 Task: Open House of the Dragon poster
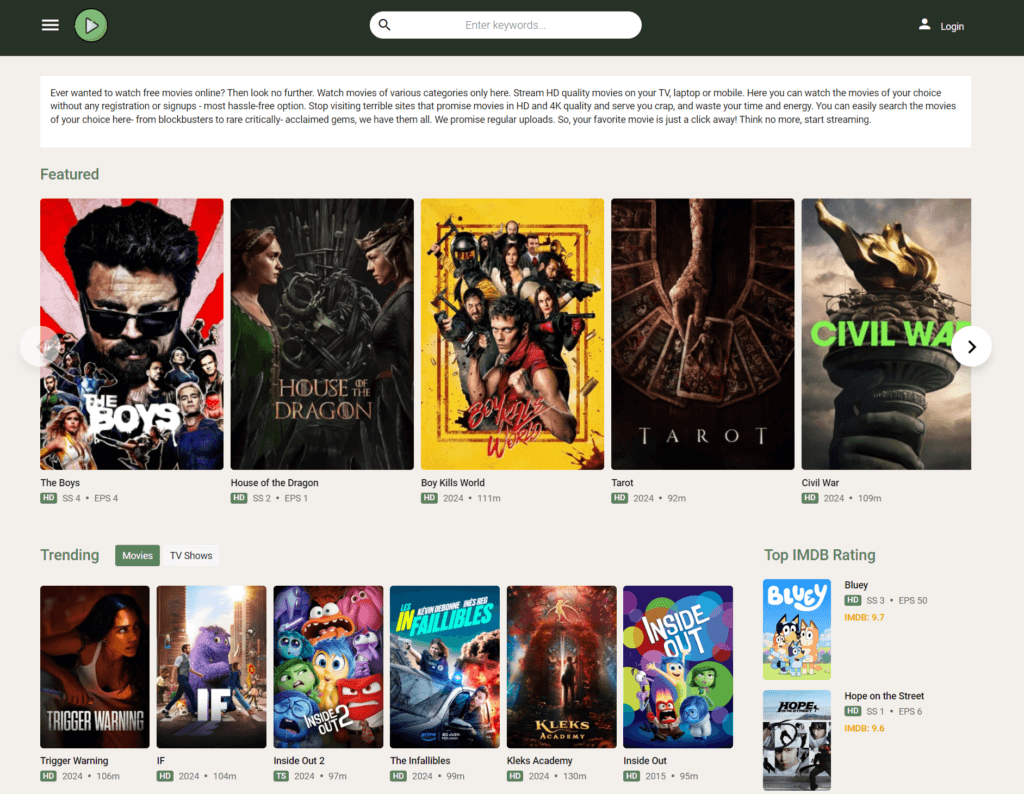pyautogui.click(x=322, y=333)
